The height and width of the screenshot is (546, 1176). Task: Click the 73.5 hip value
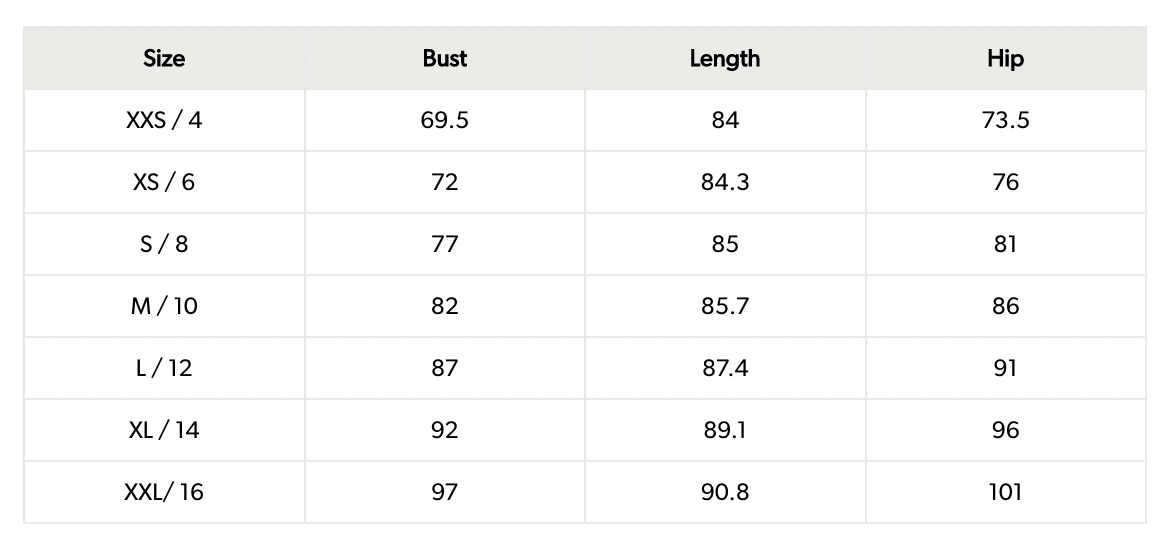tap(1005, 121)
